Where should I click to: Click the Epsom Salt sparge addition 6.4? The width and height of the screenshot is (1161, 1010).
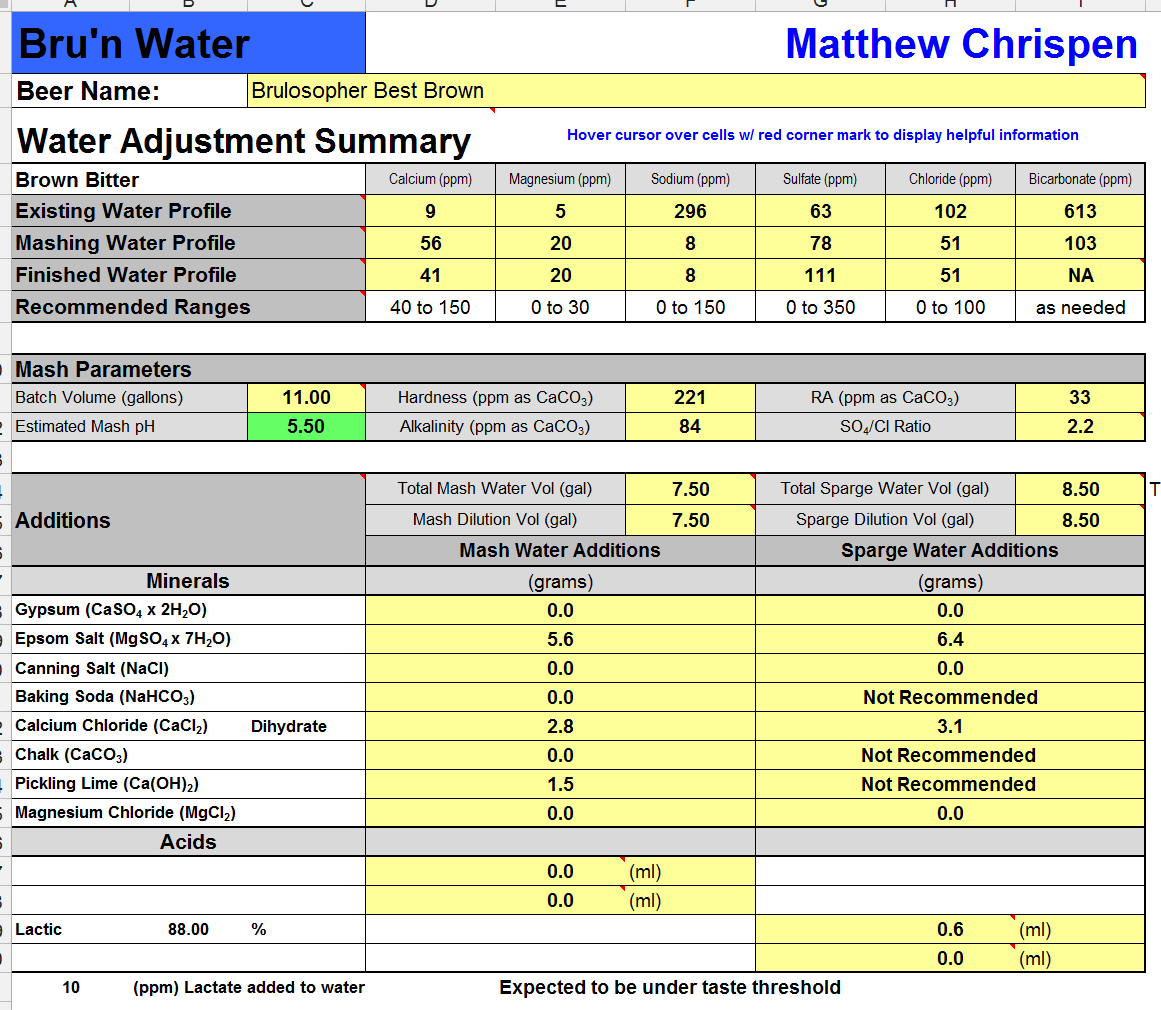(x=950, y=639)
